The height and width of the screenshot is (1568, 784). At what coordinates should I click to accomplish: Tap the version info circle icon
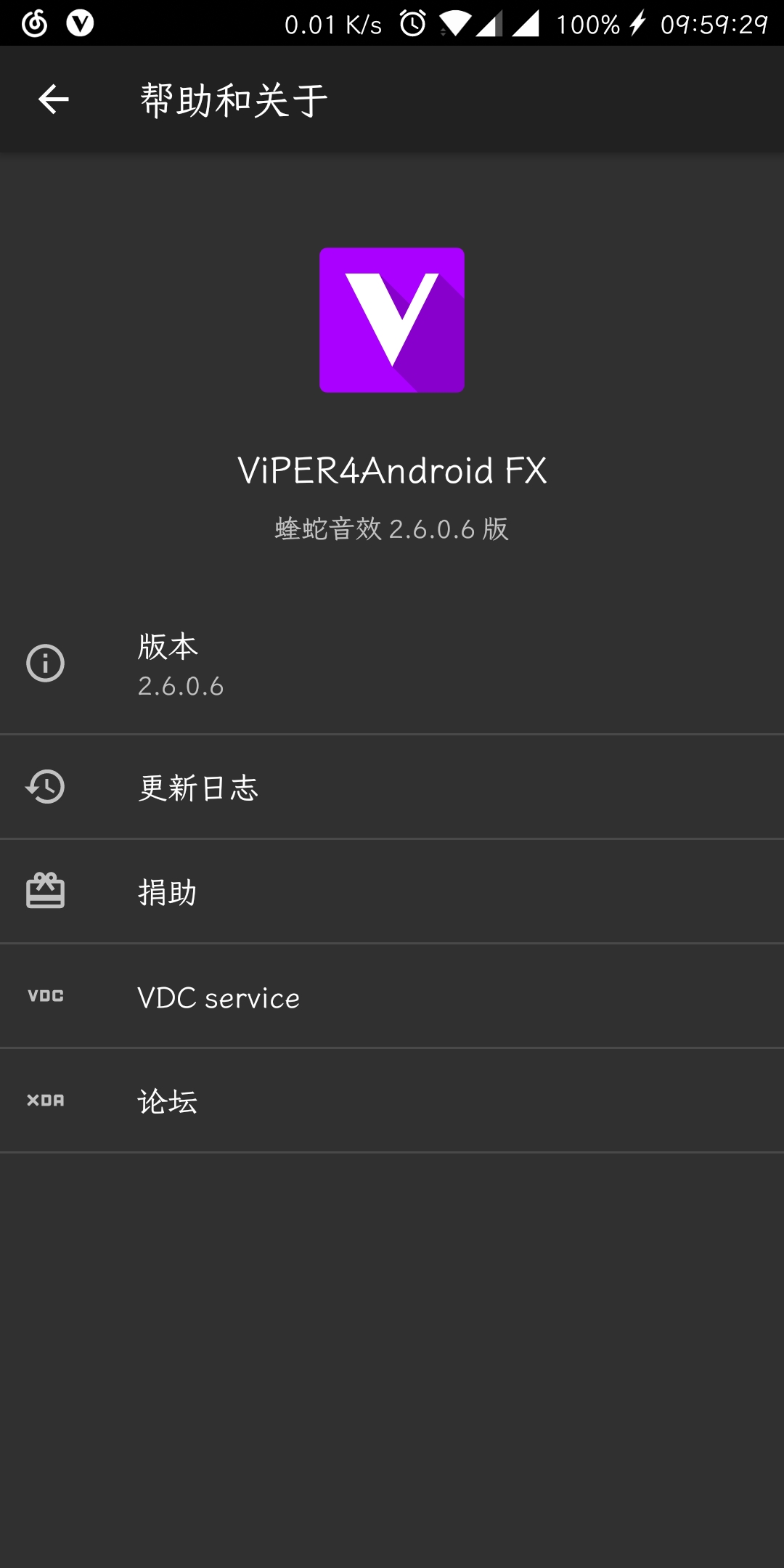coord(45,663)
